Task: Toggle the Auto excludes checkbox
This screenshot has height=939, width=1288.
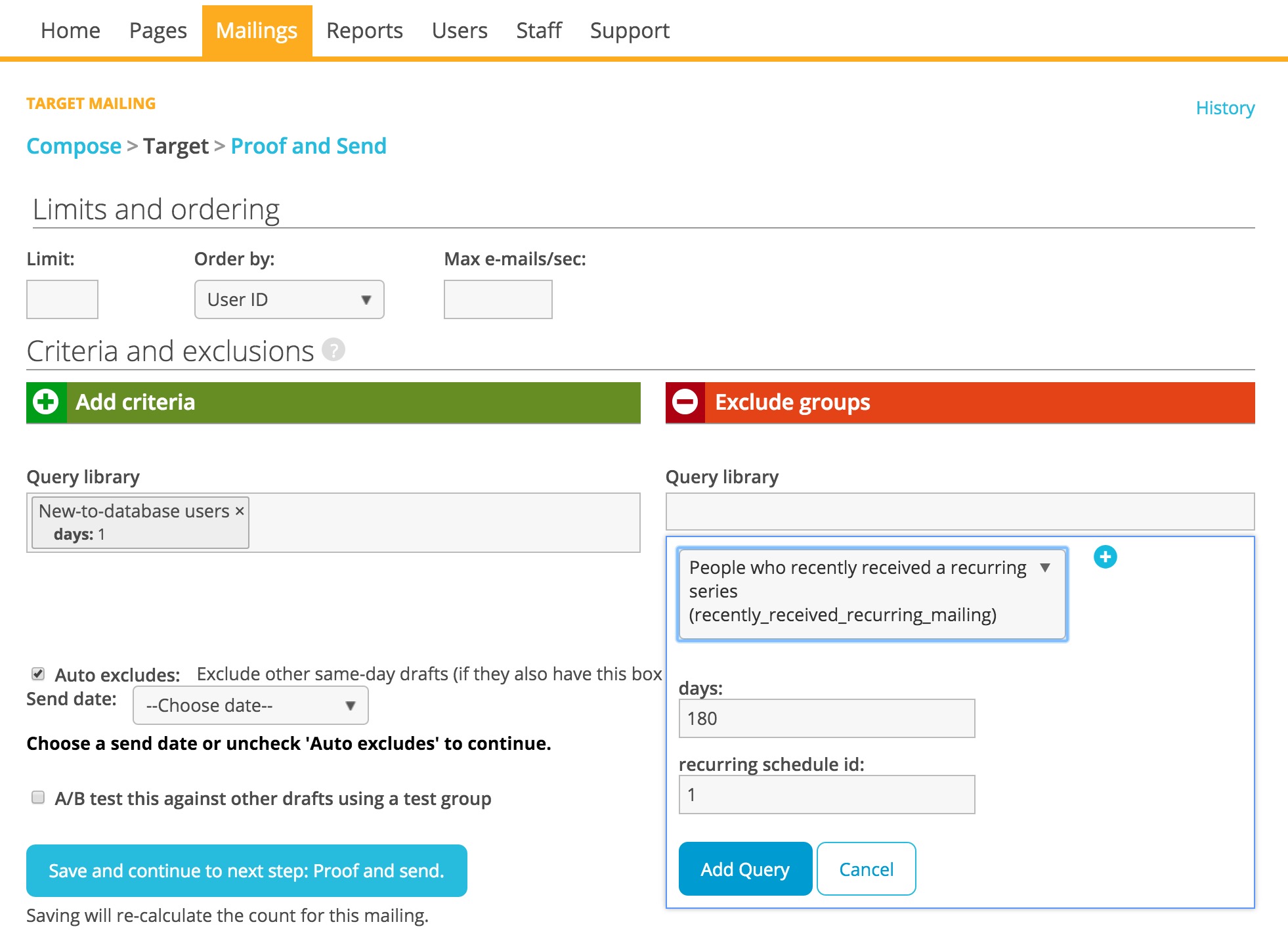Action: point(35,672)
